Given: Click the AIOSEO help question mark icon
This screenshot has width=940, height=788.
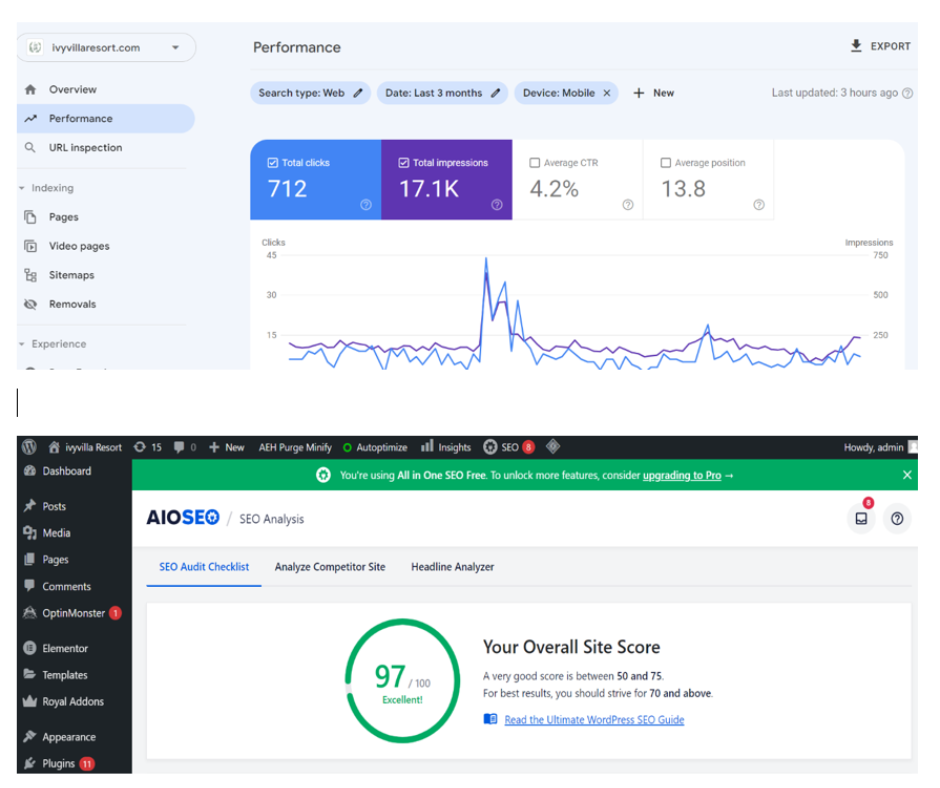Looking at the screenshot, I should (x=897, y=519).
